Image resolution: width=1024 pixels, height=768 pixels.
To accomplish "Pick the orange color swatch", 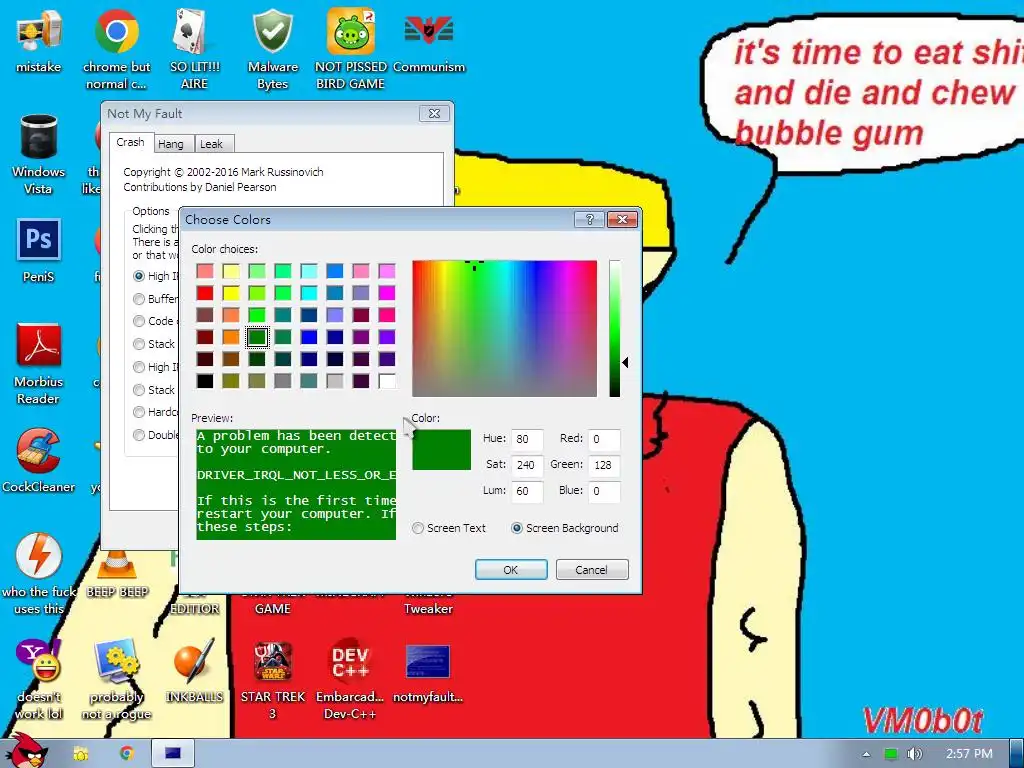I will (231, 337).
